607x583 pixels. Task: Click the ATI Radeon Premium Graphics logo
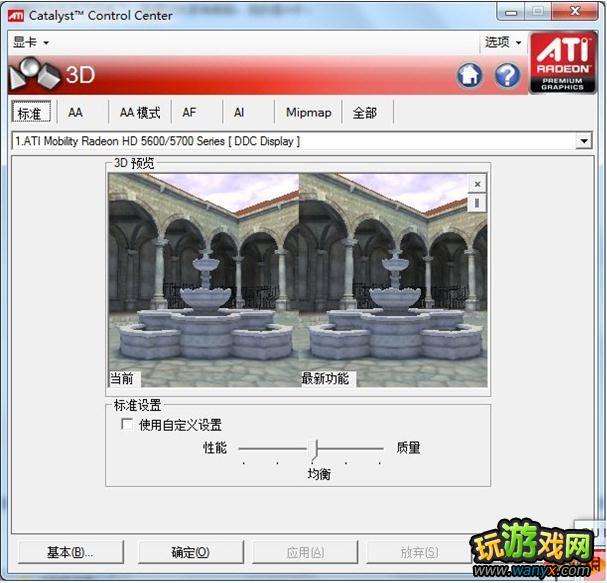[x=563, y=62]
